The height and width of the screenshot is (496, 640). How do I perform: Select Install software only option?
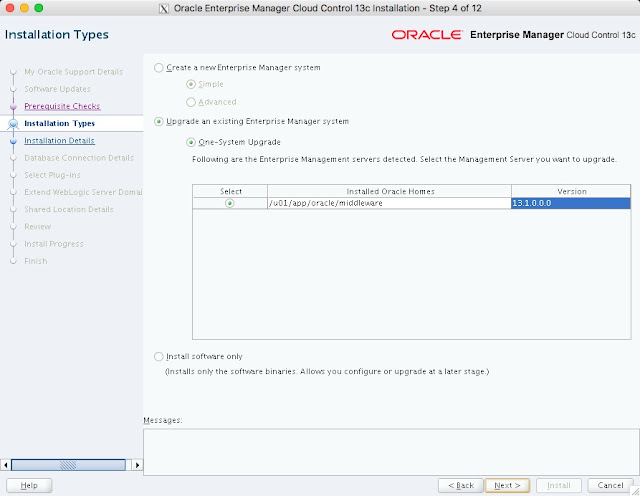[159, 356]
